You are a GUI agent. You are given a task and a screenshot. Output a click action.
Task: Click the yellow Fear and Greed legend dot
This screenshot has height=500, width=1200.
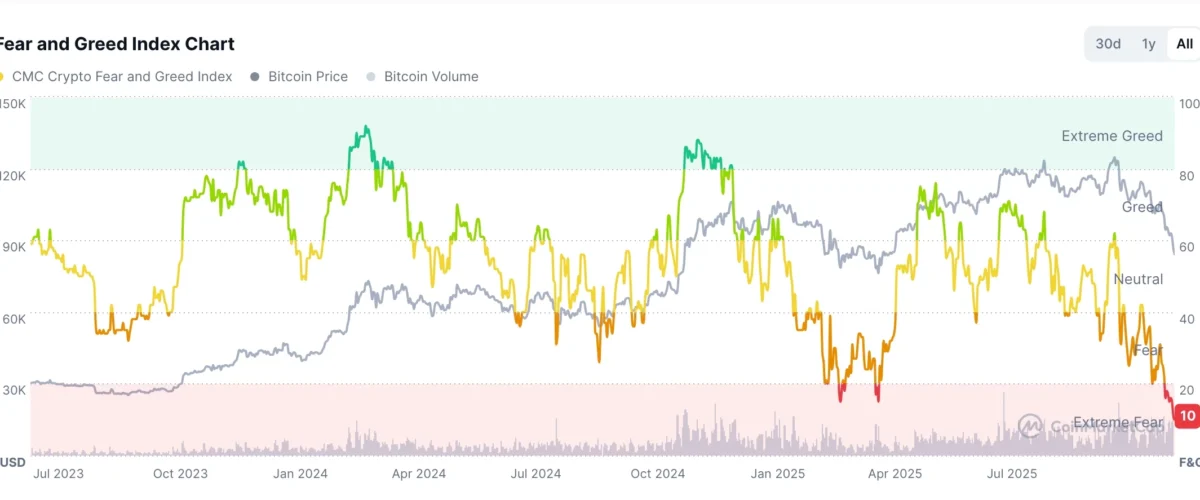point(2,77)
